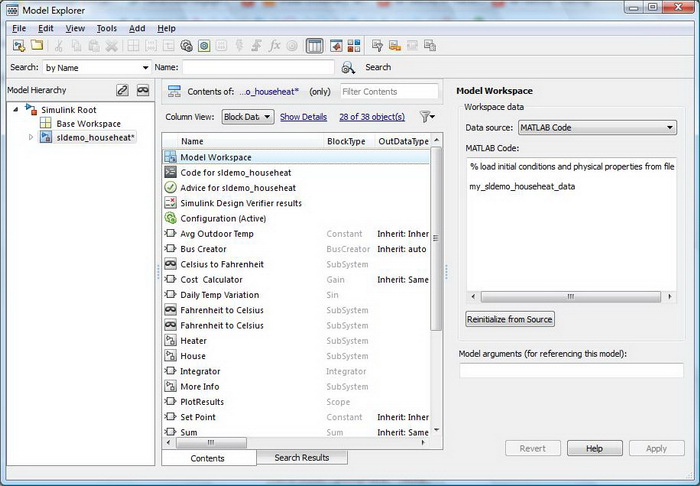Screen dimensions: 700x486
Task: Click the Help button at bottom right
Action: (x=595, y=449)
